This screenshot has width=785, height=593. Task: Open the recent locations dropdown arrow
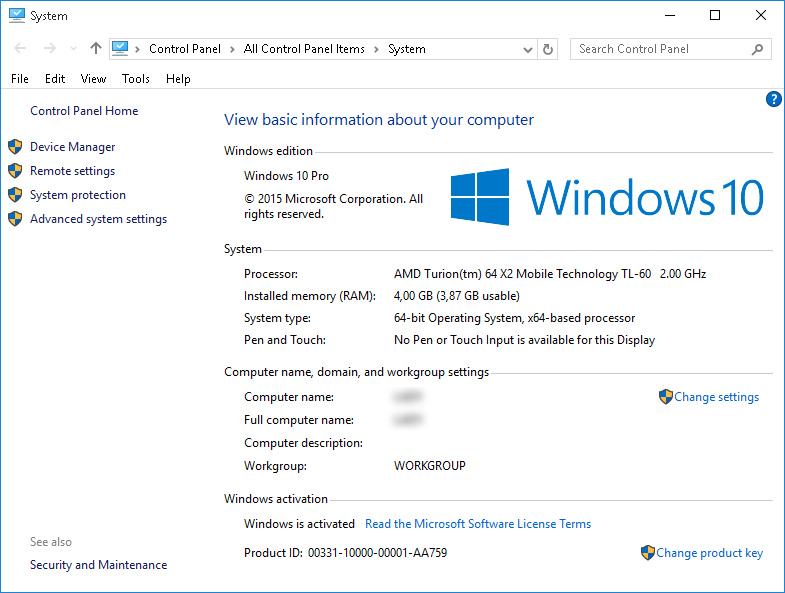tap(74, 49)
